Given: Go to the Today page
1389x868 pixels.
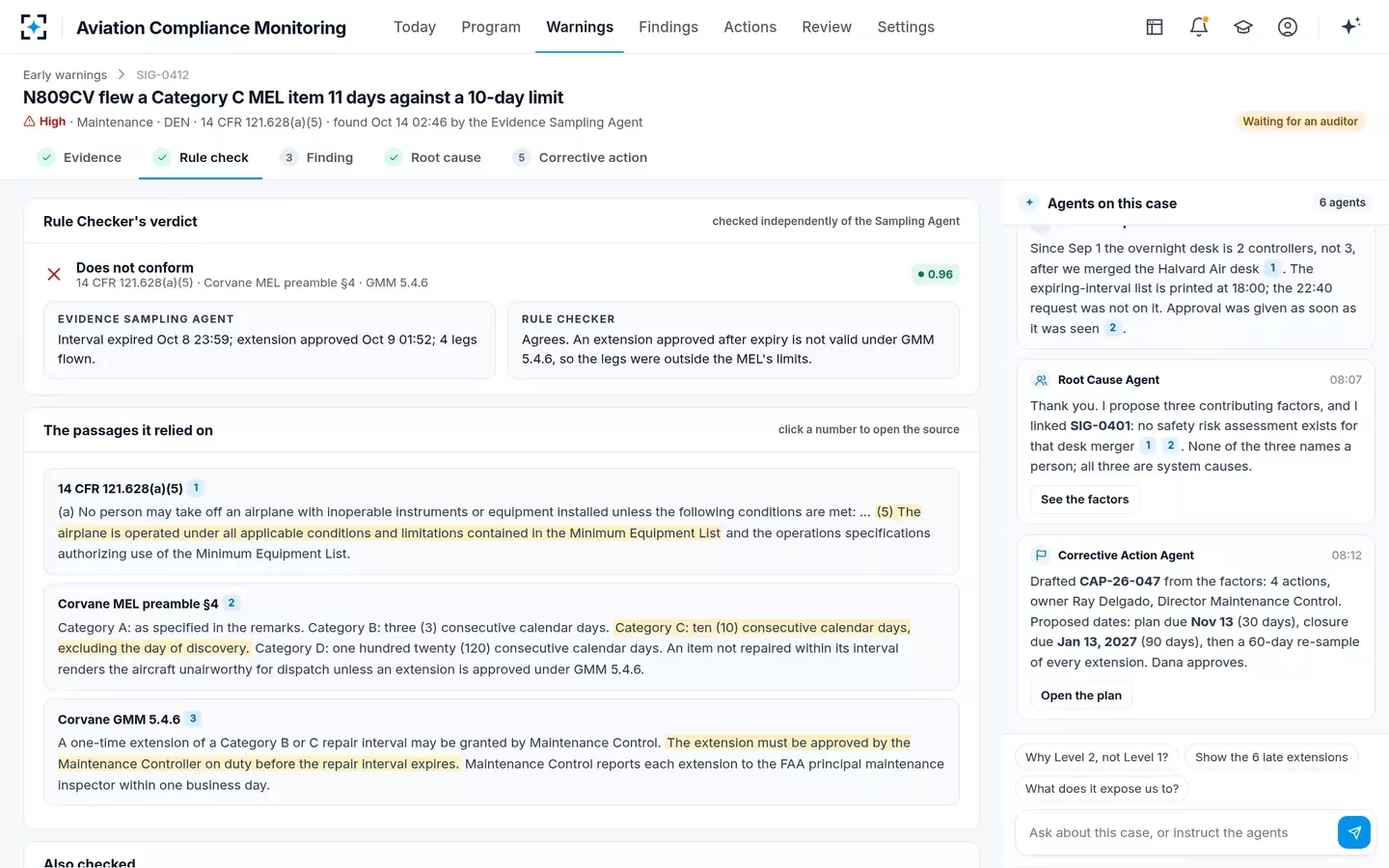Looking at the screenshot, I should (415, 27).
